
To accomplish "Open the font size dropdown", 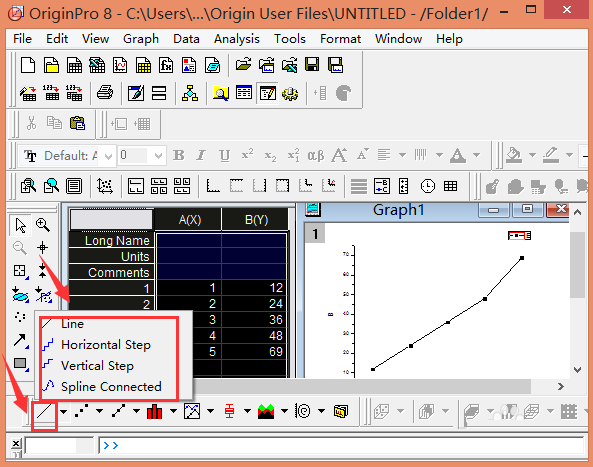I will pos(158,156).
